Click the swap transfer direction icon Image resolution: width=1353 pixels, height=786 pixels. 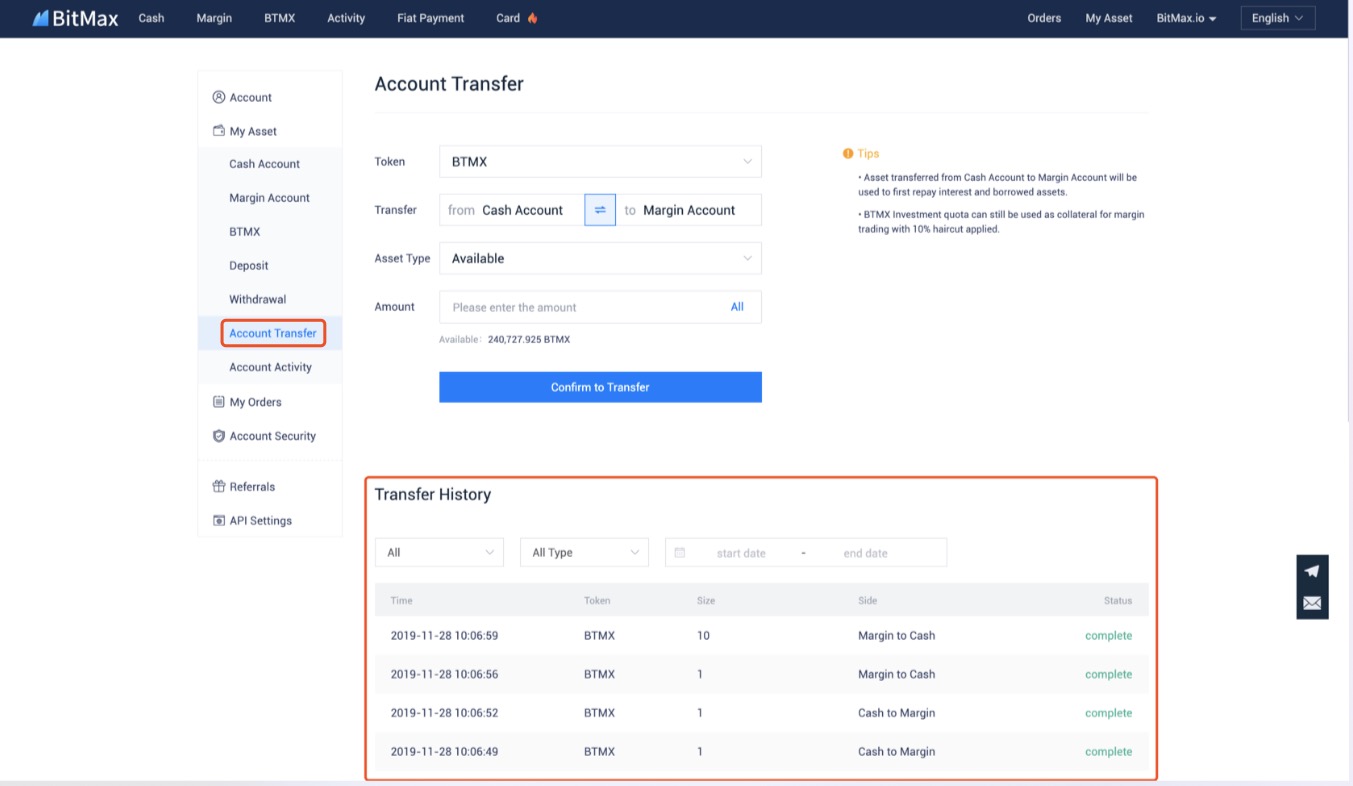[600, 210]
